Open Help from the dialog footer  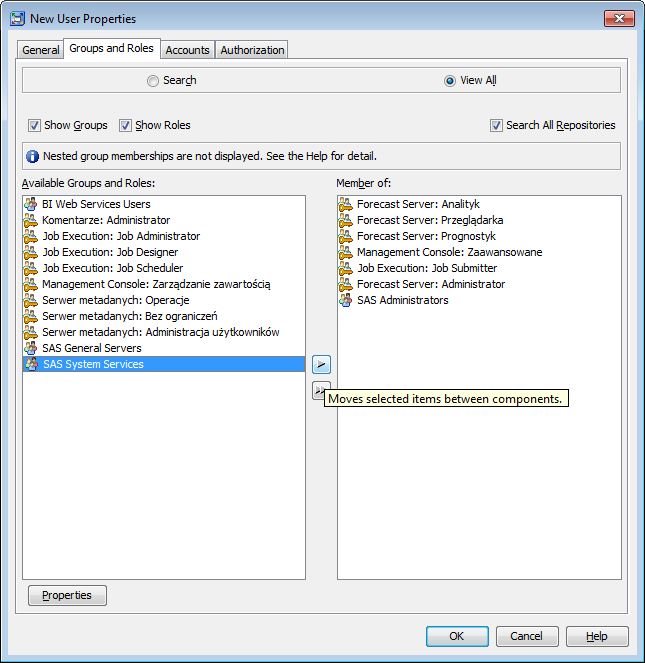pos(597,636)
